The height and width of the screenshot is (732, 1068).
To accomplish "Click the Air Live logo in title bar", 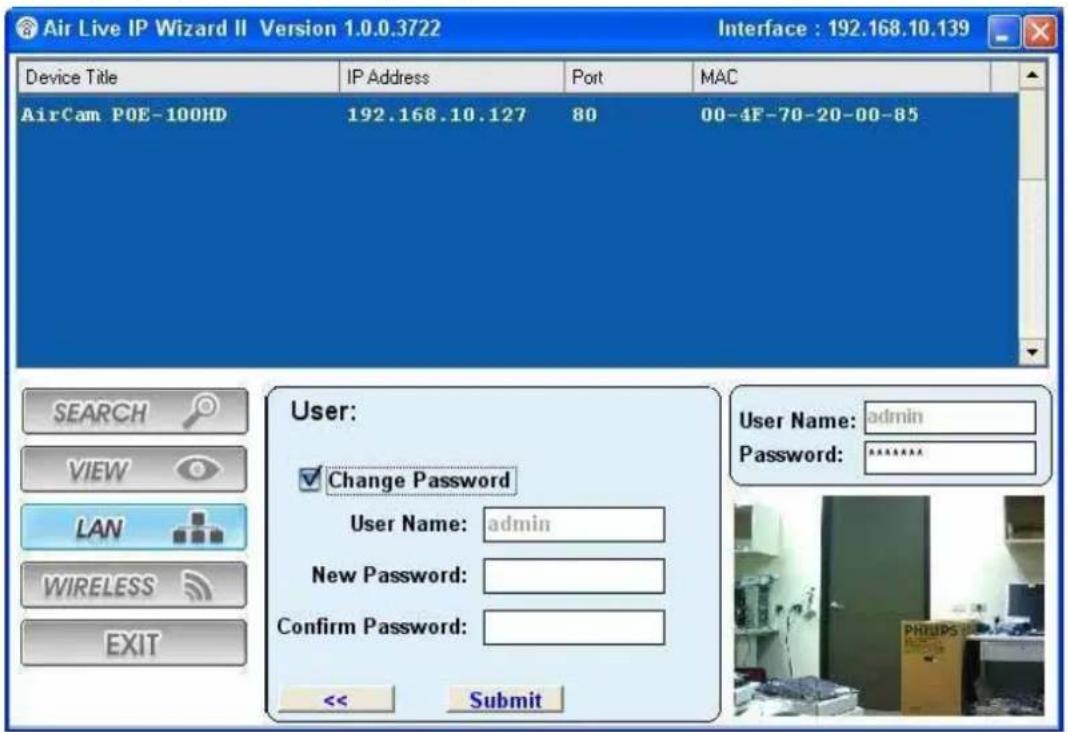I will click(x=27, y=29).
